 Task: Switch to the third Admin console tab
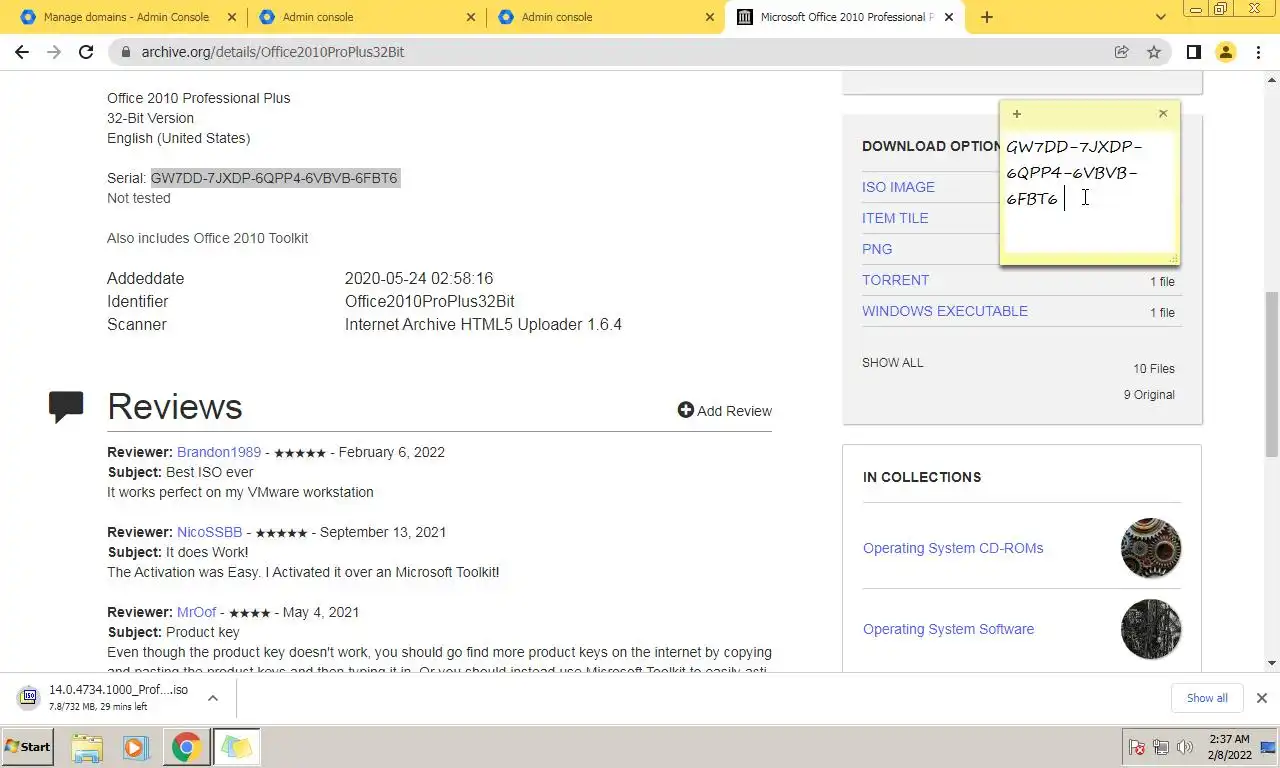click(605, 17)
